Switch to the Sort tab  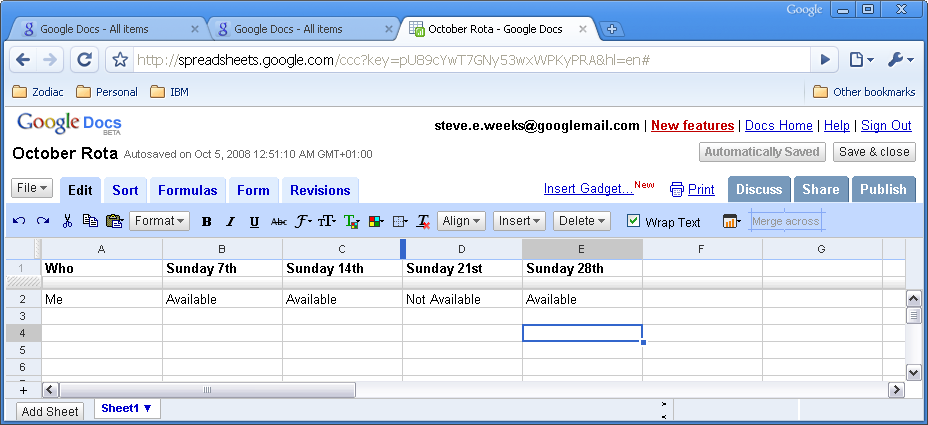tap(125, 191)
